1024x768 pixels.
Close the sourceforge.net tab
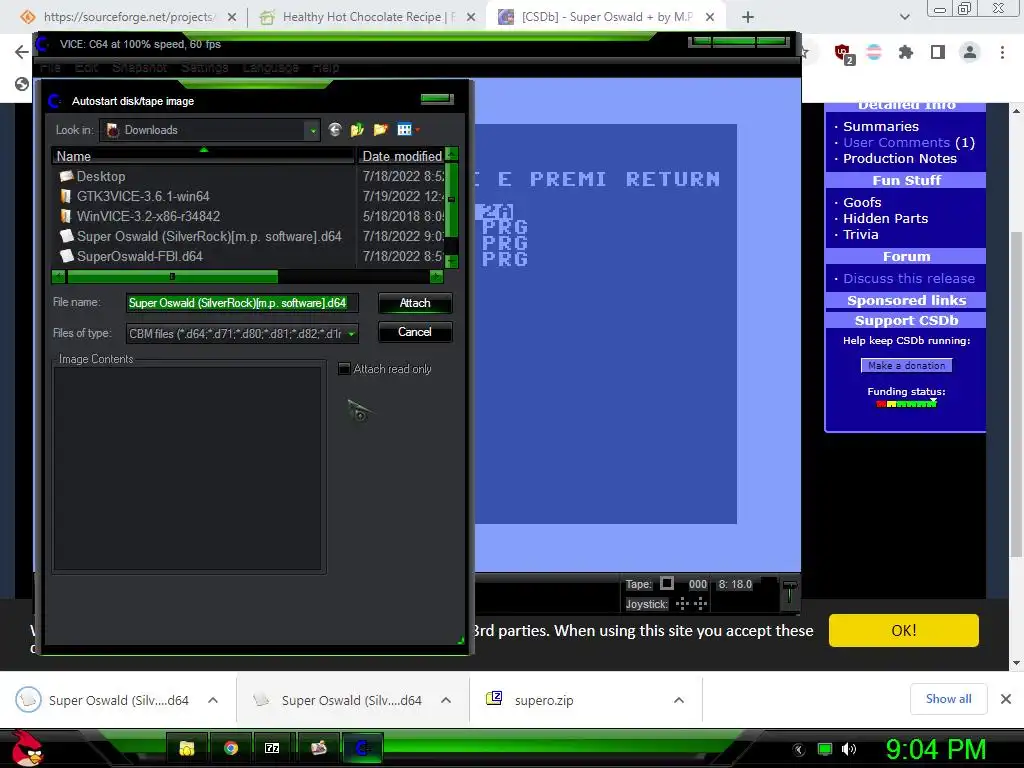tap(232, 17)
